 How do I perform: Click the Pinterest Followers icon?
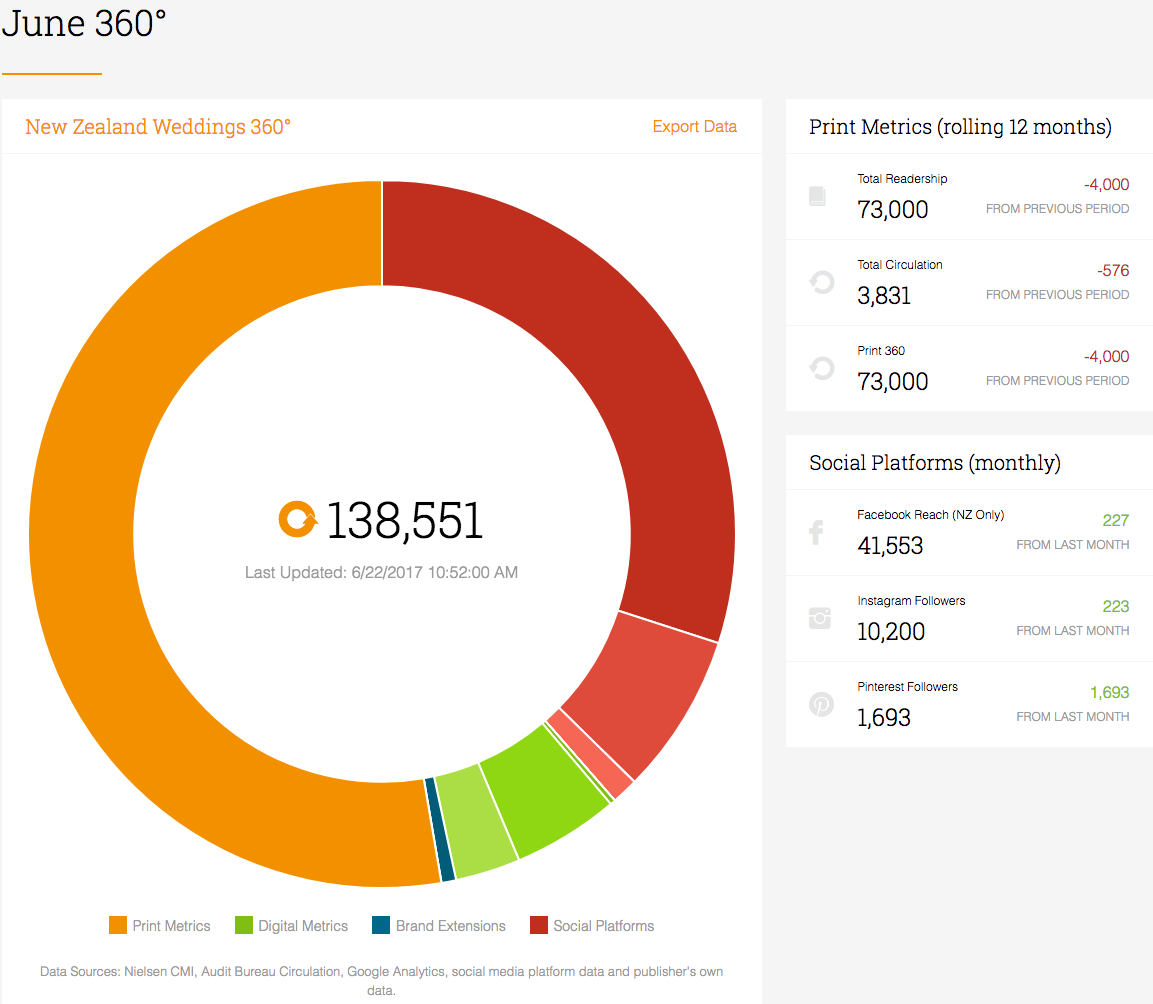[x=821, y=704]
